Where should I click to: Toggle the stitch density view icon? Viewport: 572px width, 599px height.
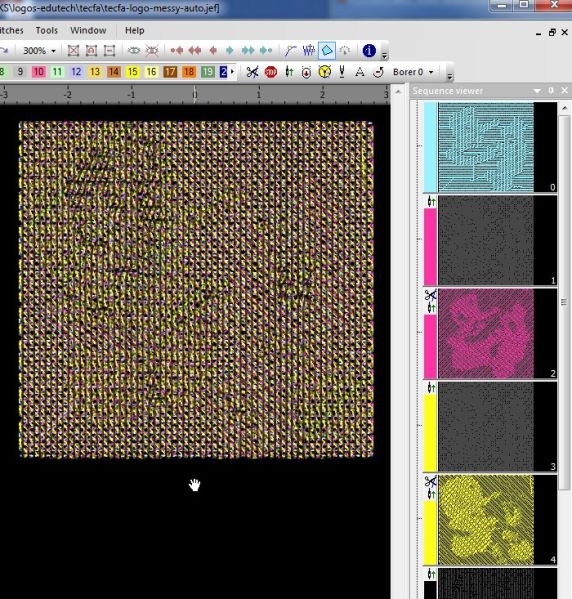(x=308, y=50)
